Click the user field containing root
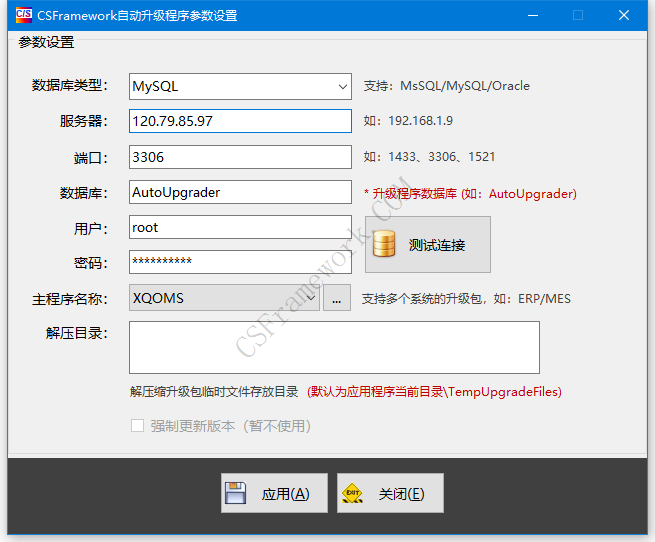Viewport: 655px width, 542px height. pyautogui.click(x=240, y=227)
